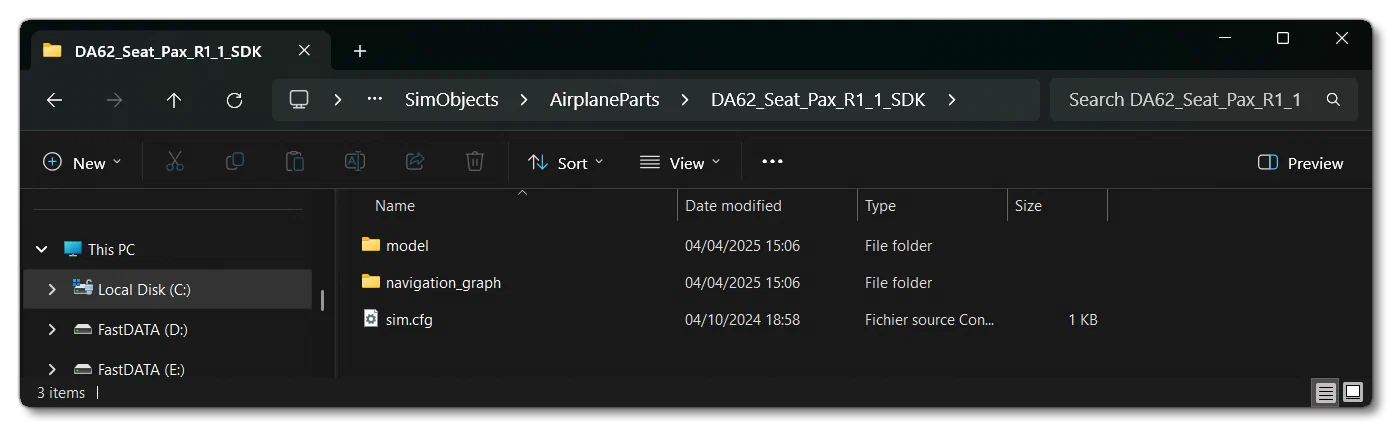Click sim.cfg date 04/10/2024 18:58
This screenshot has height=427, width=1392.
tap(742, 320)
